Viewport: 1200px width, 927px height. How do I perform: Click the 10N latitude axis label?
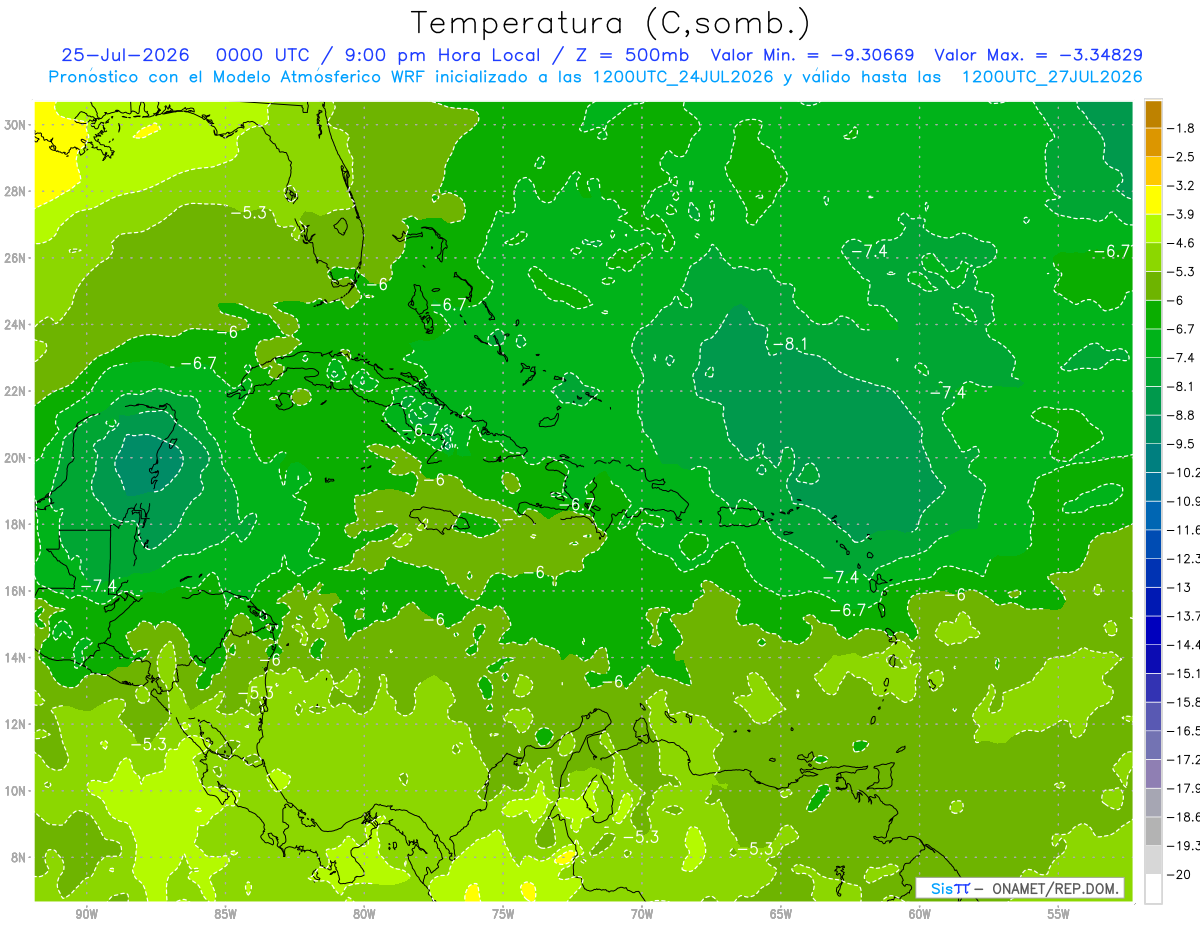17,790
